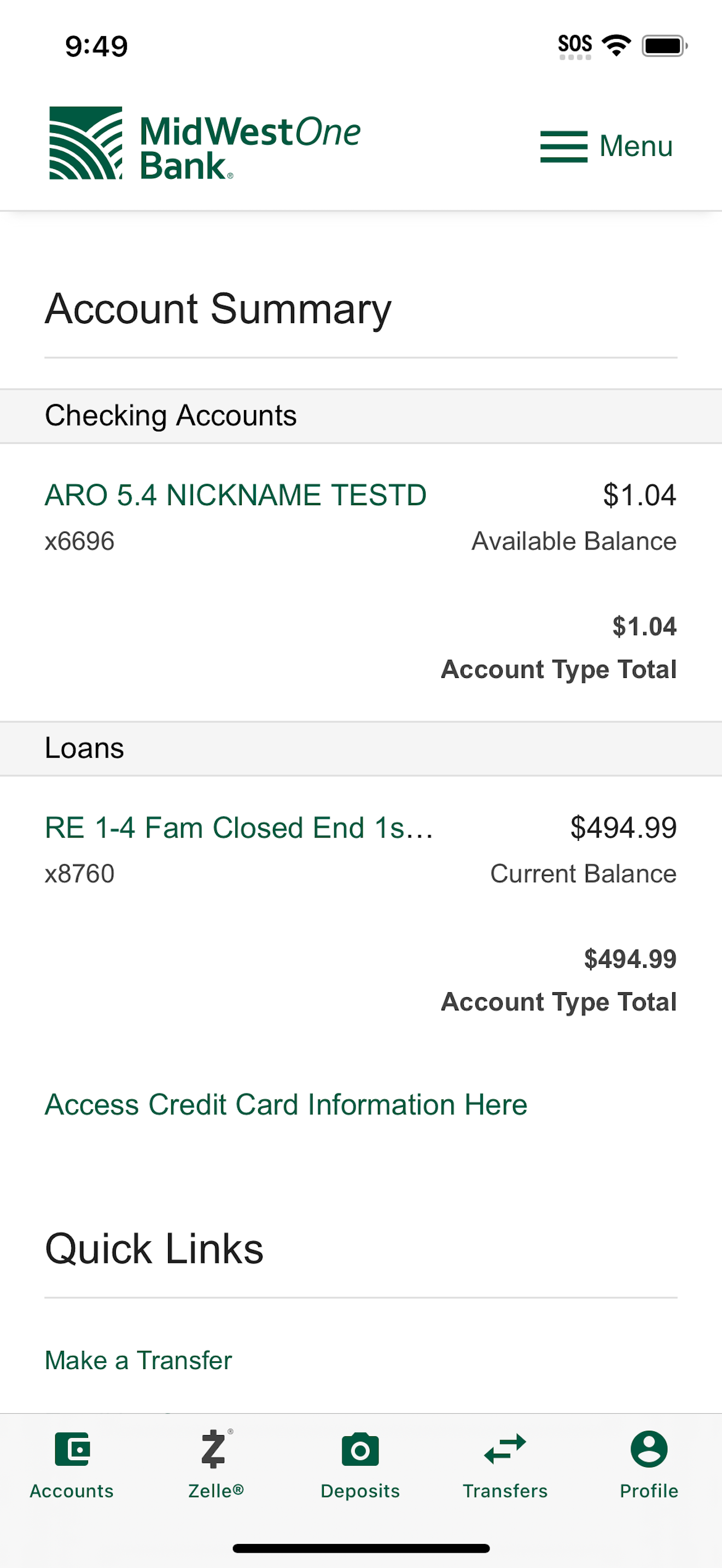This screenshot has width=722, height=1568.
Task: Tap the $494.99 current balance amount
Action: (x=624, y=828)
